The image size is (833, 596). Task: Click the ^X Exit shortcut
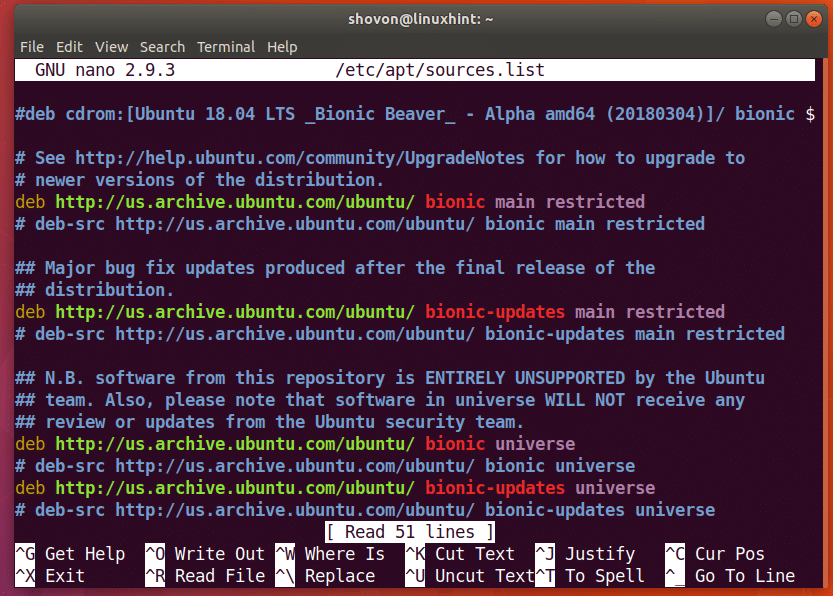[x=50, y=576]
